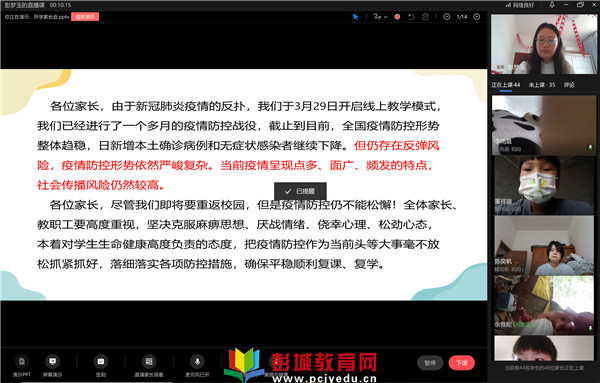Viewport: 600px width, 383px height.
Task: Pick the red pen color dot
Action: point(397,17)
